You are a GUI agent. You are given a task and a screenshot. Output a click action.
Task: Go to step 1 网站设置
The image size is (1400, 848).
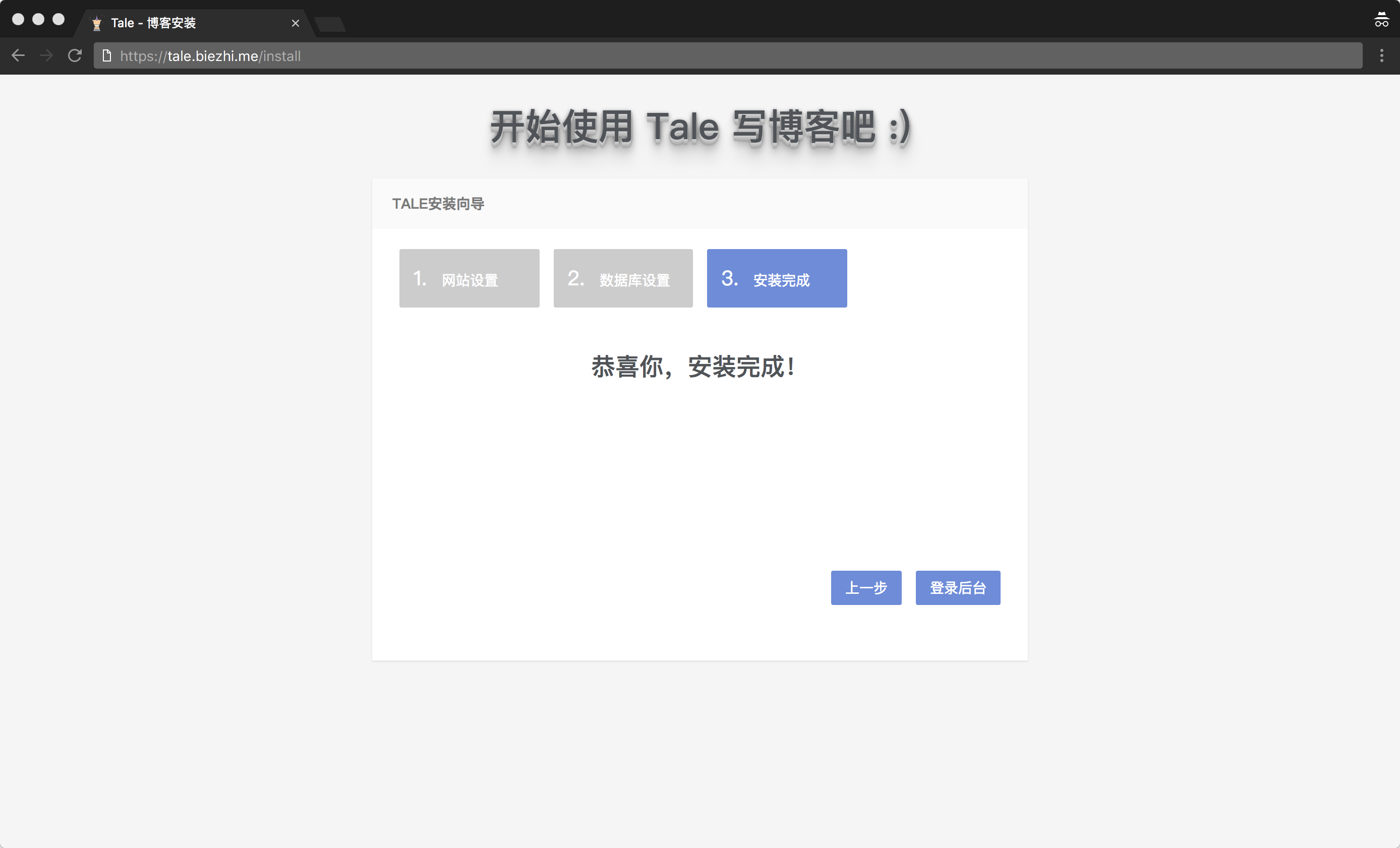(469, 278)
